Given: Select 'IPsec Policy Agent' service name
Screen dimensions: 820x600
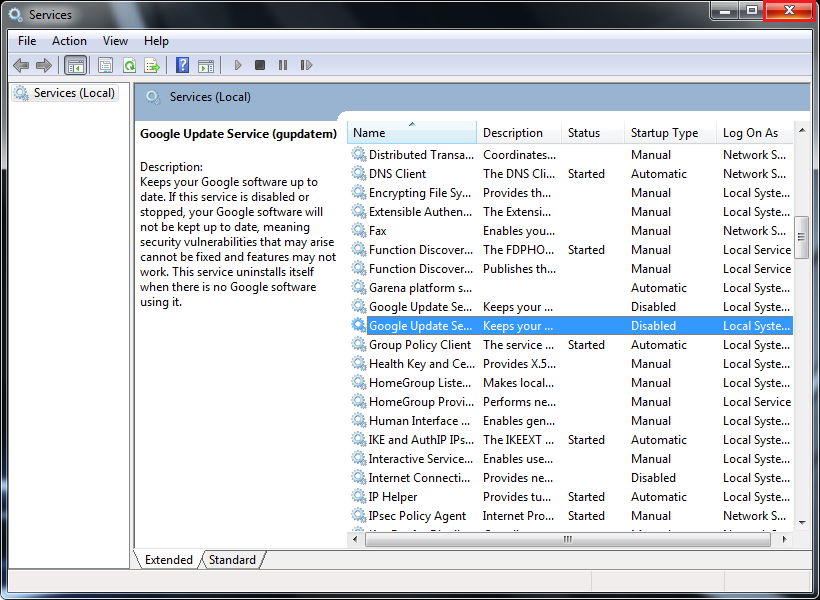Looking at the screenshot, I should pyautogui.click(x=417, y=516).
